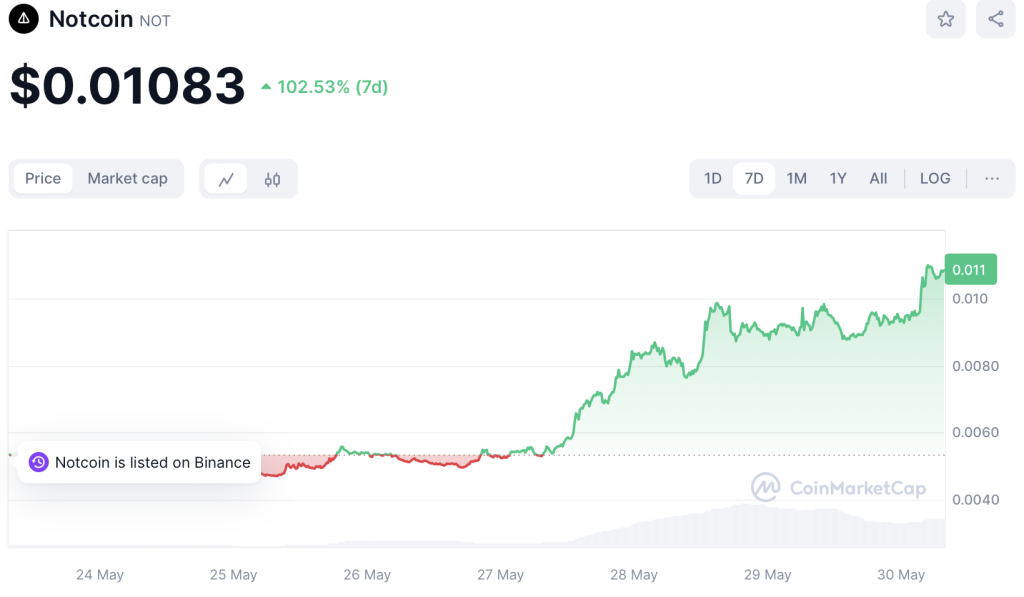Switch to the Market cap tab

pyautogui.click(x=127, y=178)
